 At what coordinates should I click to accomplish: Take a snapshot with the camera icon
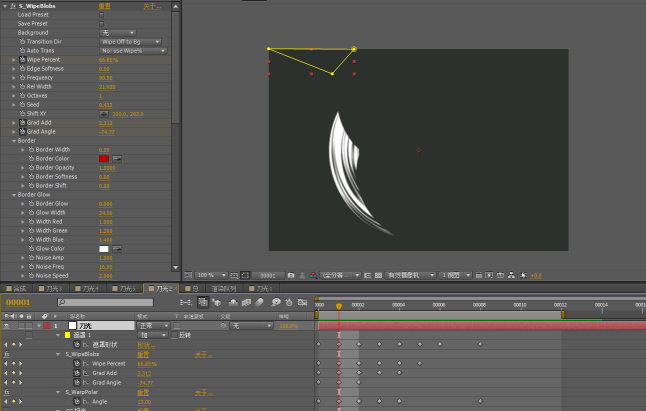(x=291, y=275)
